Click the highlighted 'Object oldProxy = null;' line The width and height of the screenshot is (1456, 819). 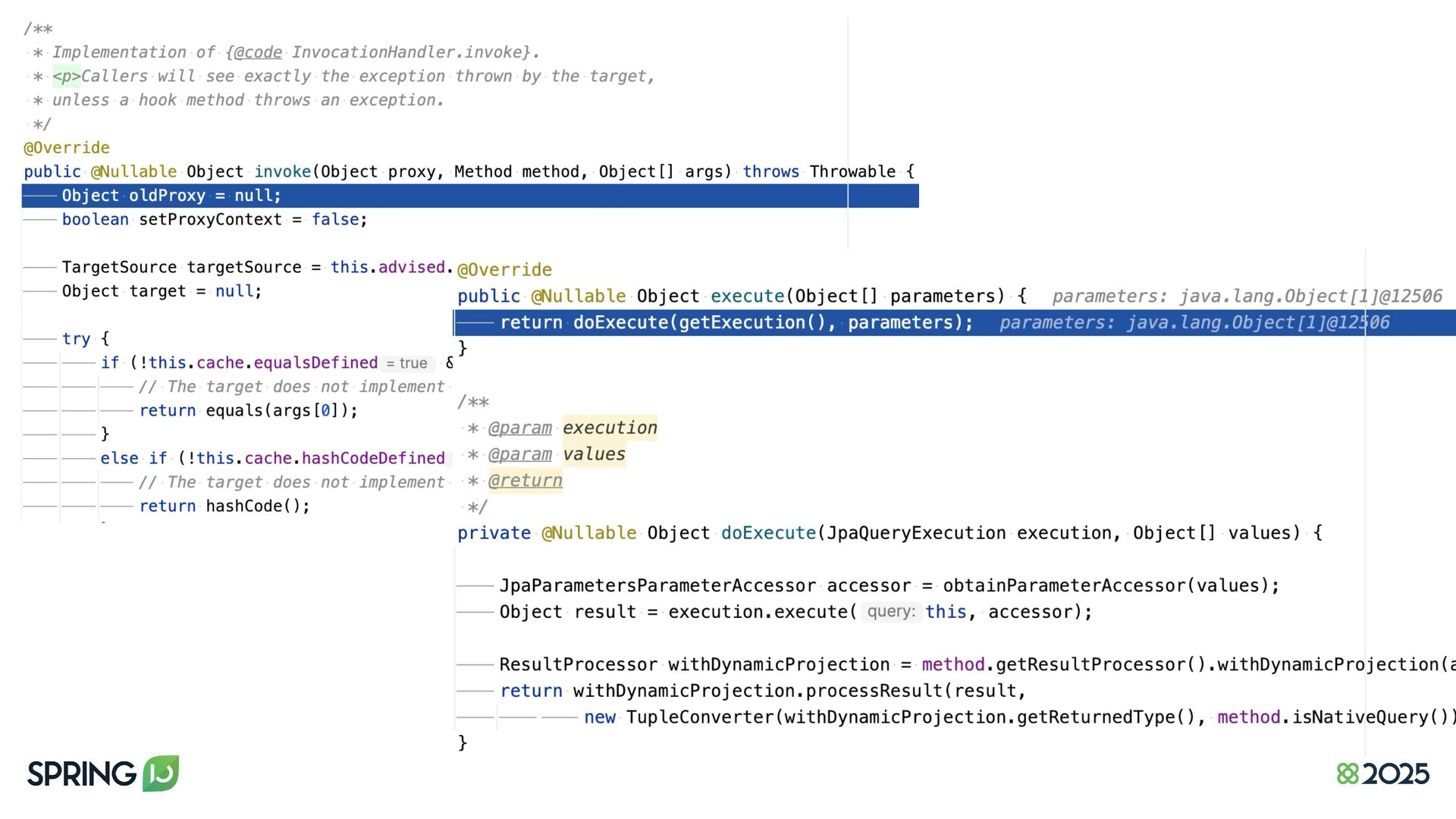point(171,196)
